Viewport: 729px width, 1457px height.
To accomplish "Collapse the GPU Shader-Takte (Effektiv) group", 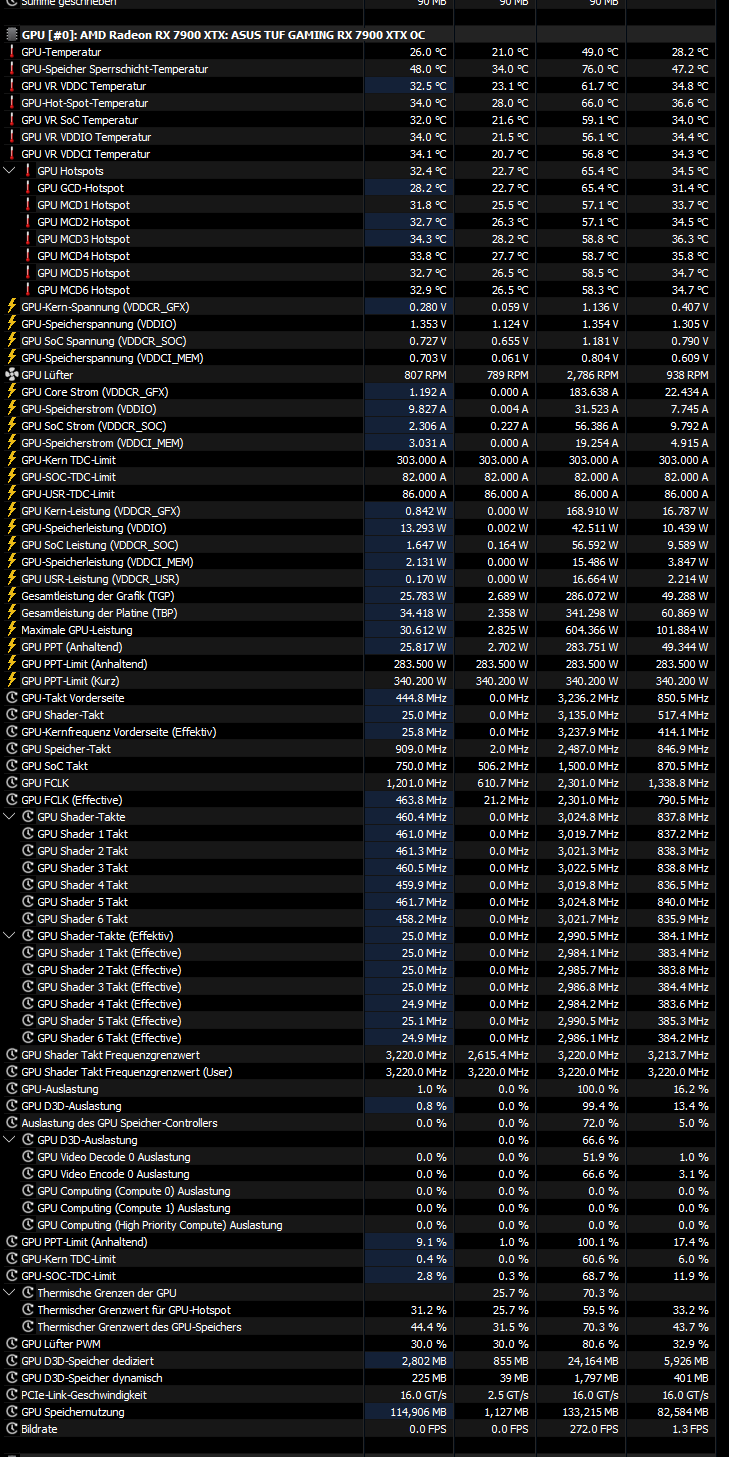I will [10, 935].
